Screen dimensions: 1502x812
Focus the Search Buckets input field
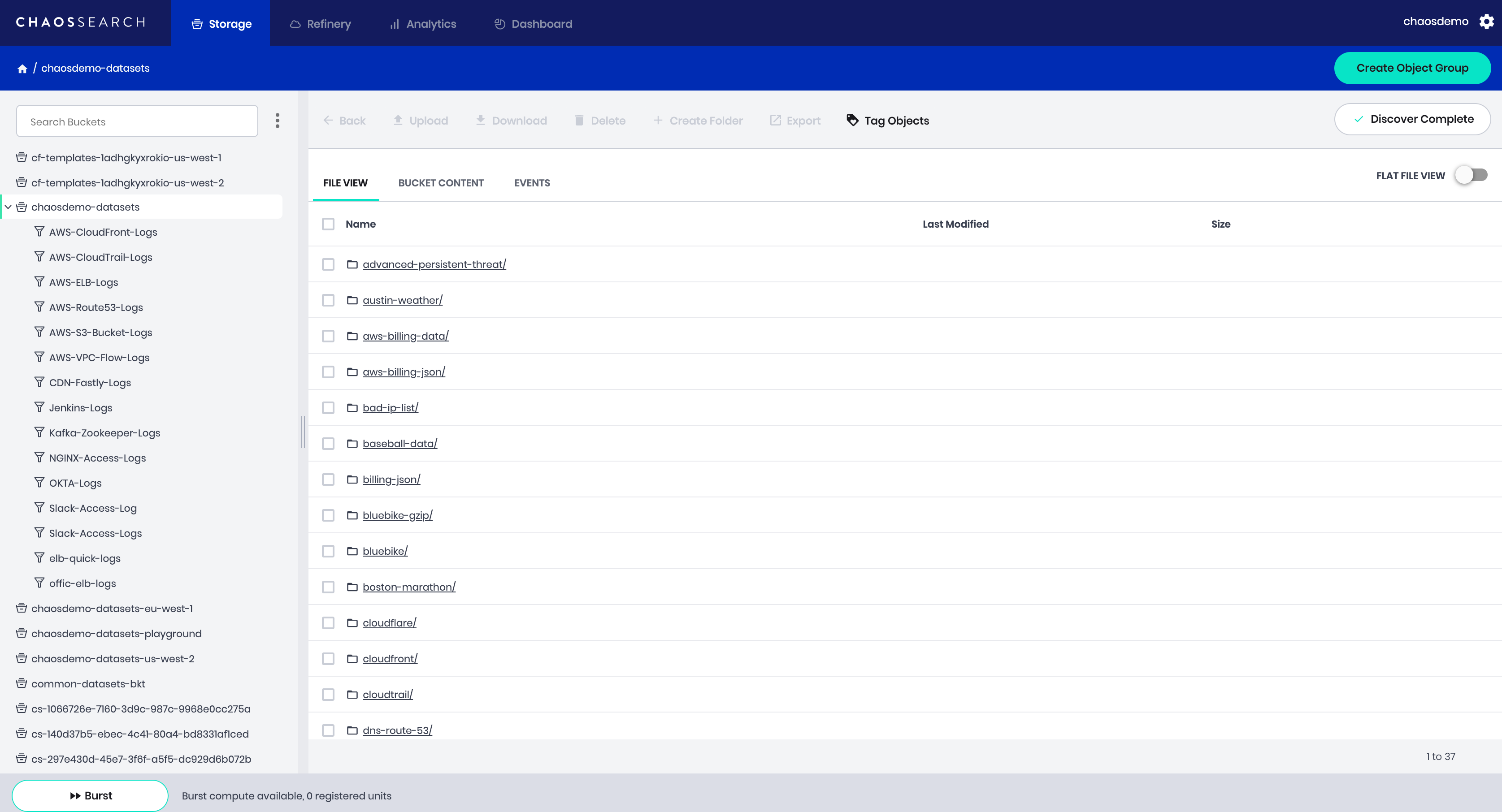click(x=137, y=121)
